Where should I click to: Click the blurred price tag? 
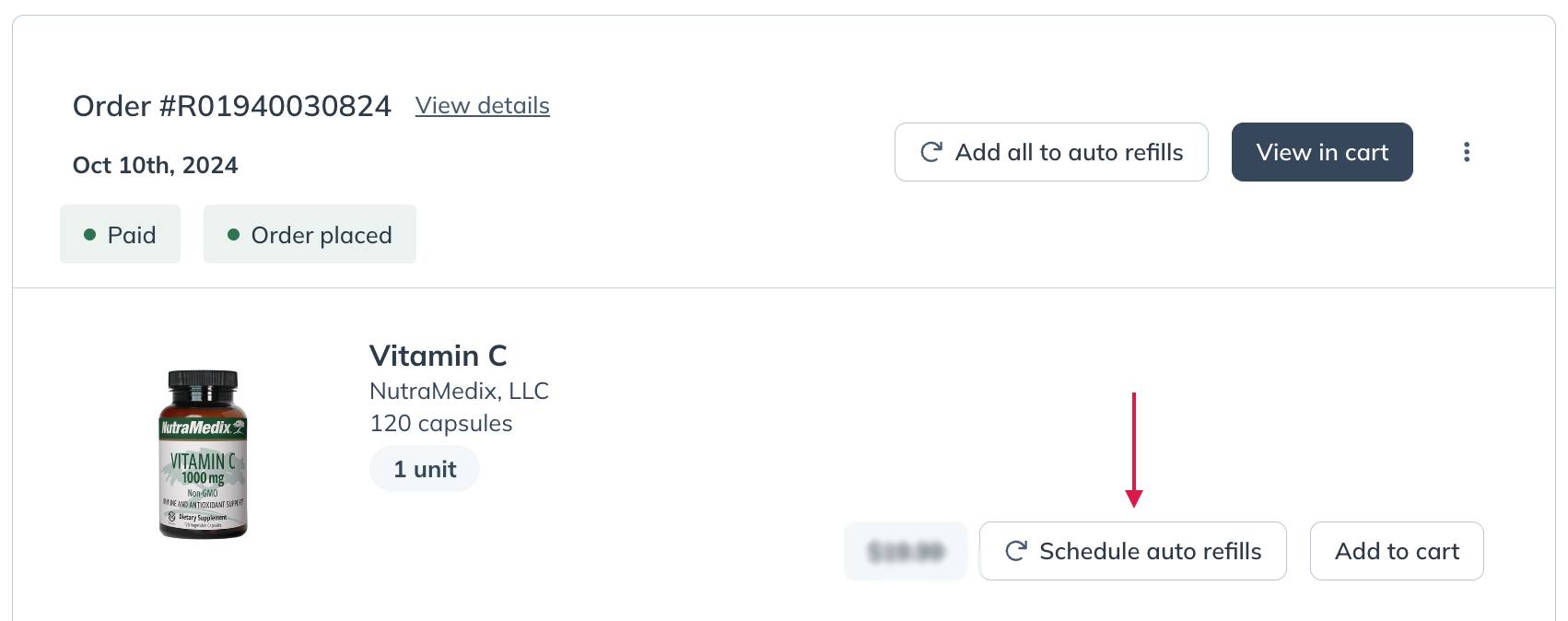(x=906, y=551)
